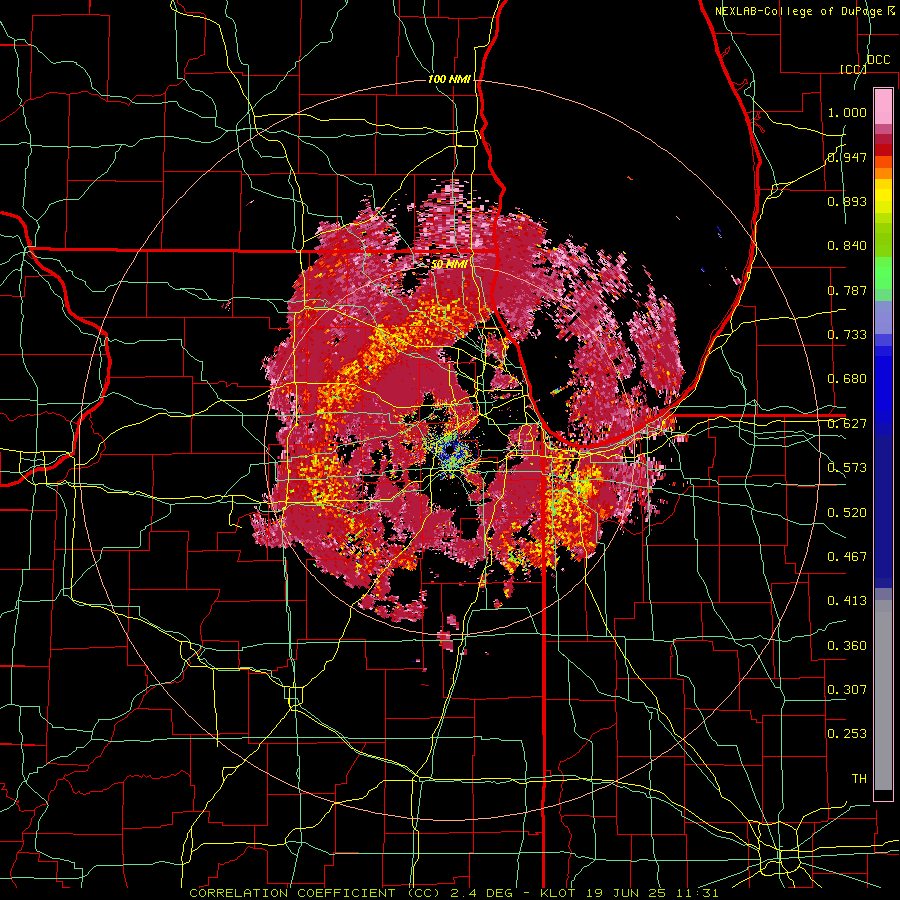
Task: Click the 0.733 scale value
Action: pos(847,335)
